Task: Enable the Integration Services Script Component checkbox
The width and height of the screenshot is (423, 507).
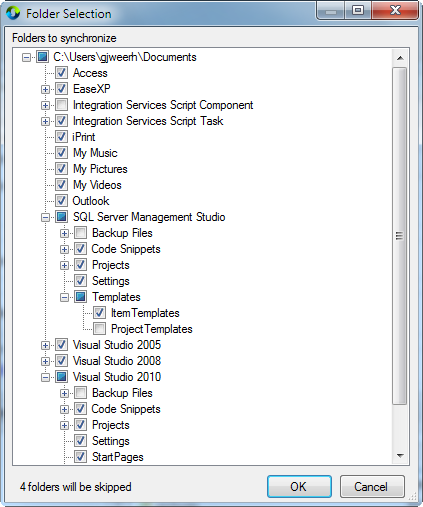Action: coord(61,105)
